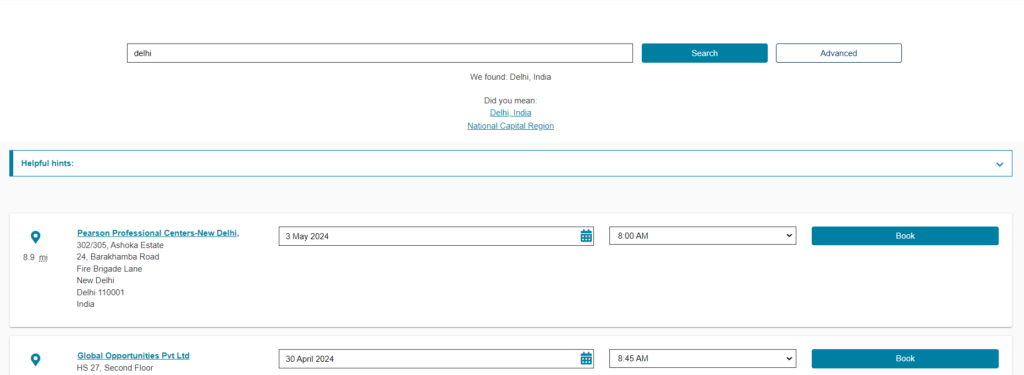Click the "8.9 mi" distance text
Viewport: 1024px width, 375px height.
pyautogui.click(x=35, y=257)
